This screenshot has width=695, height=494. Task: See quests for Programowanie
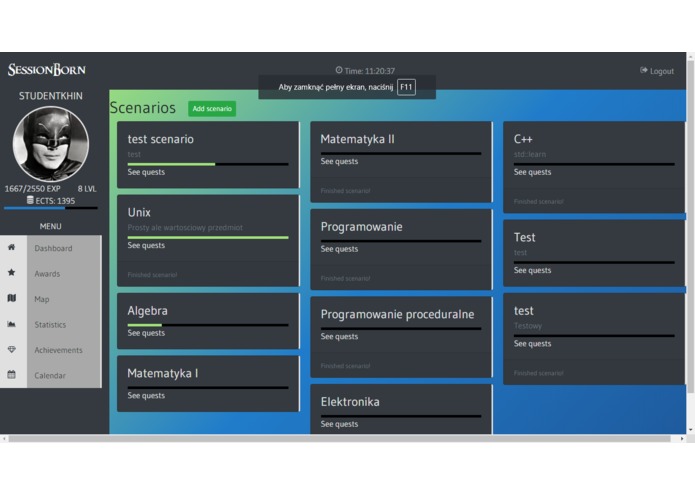[x=340, y=249]
